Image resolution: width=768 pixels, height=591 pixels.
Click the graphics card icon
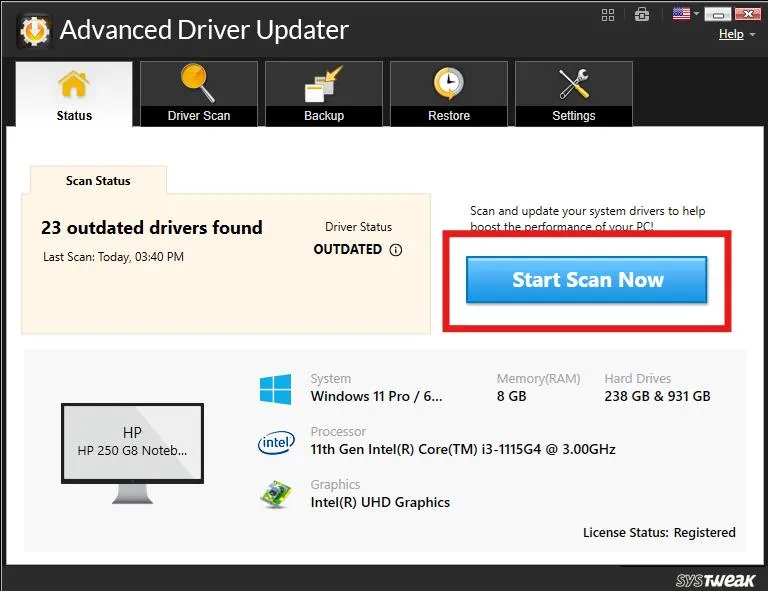point(275,494)
